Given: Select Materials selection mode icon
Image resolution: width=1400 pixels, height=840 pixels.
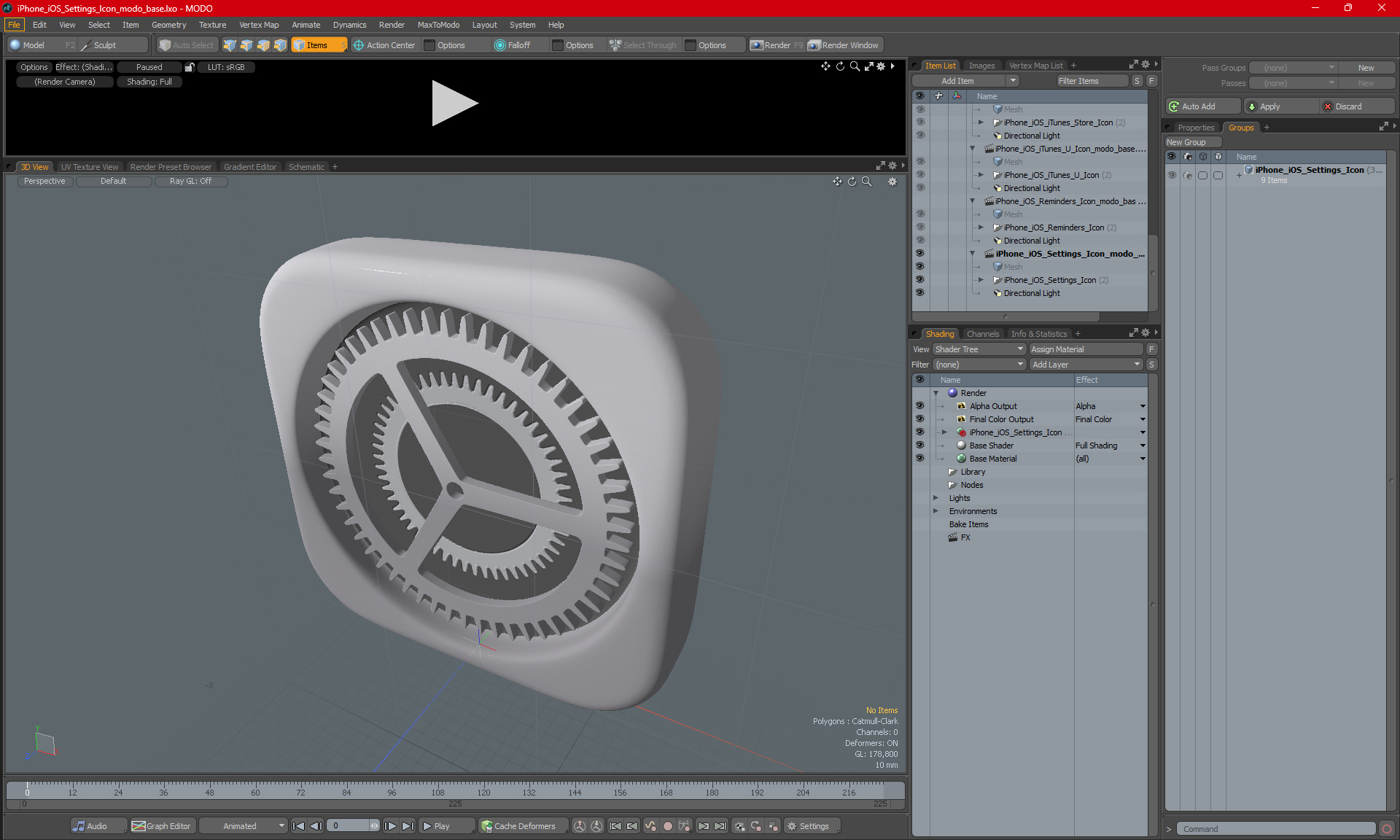Looking at the screenshot, I should (x=280, y=45).
